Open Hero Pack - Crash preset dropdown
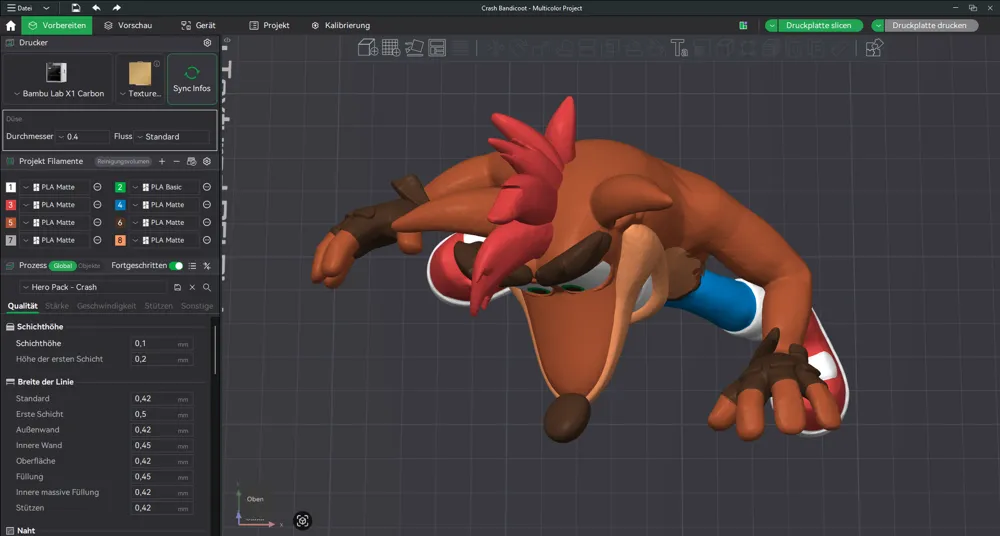 point(94,287)
